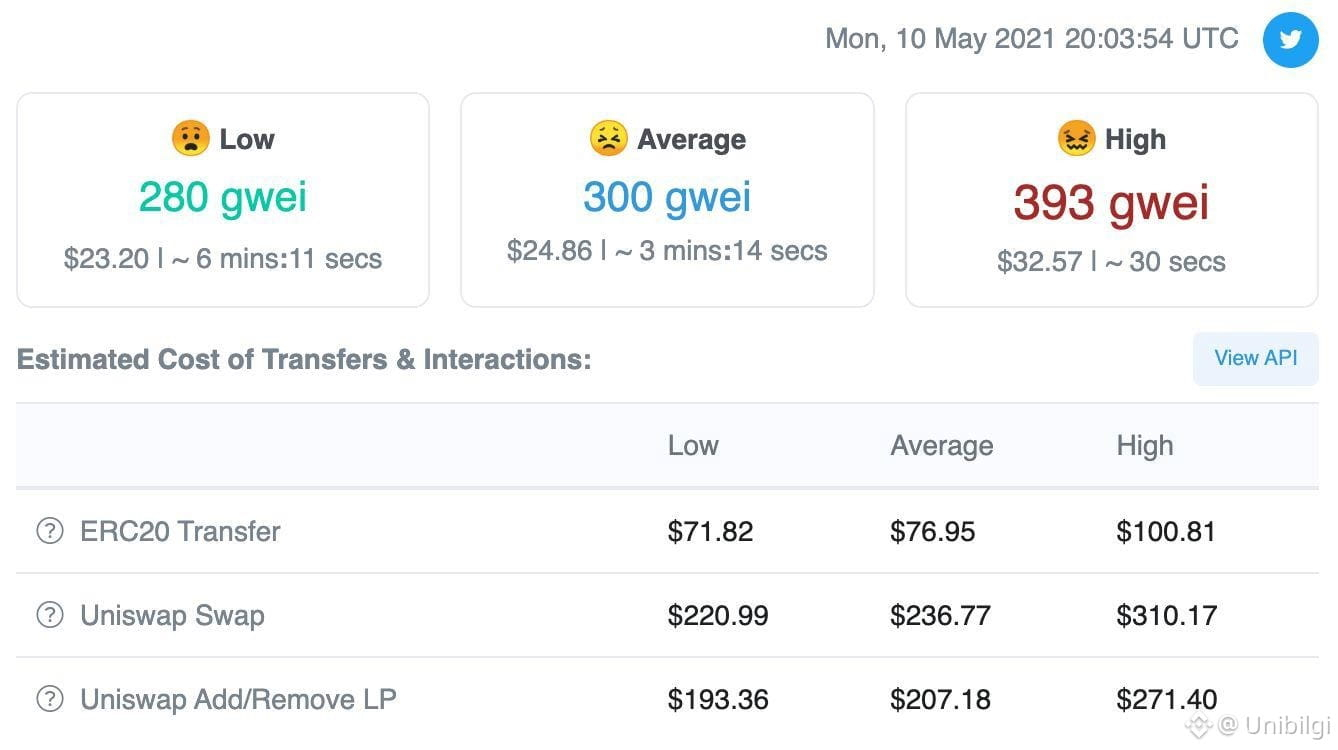Select the High 393 gwei card

[1112, 200]
